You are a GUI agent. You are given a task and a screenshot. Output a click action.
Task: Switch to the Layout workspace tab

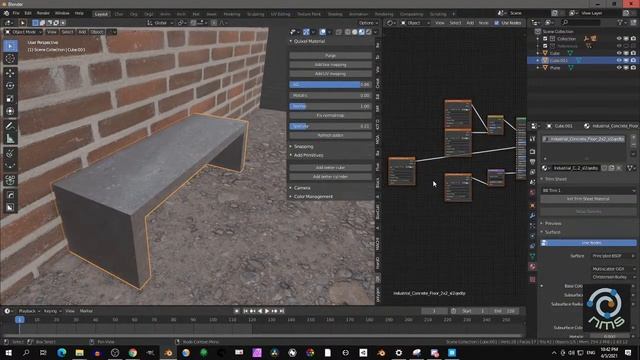click(x=101, y=14)
